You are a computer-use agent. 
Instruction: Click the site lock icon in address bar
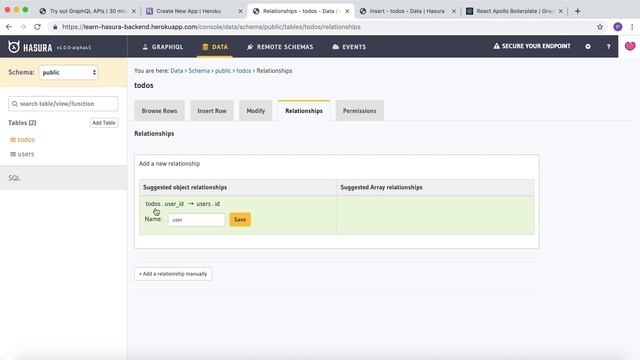[55, 27]
